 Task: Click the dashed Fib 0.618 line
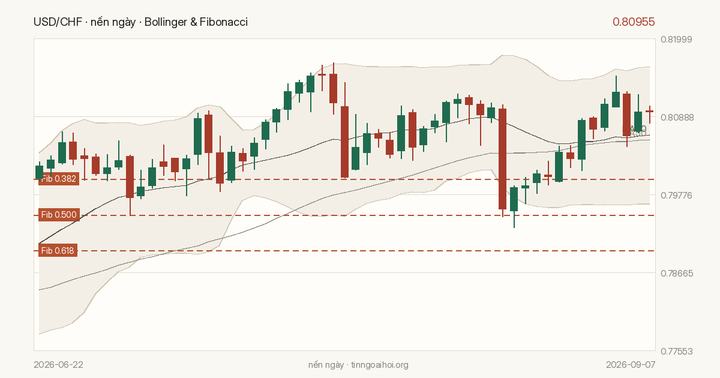[x=365, y=251]
